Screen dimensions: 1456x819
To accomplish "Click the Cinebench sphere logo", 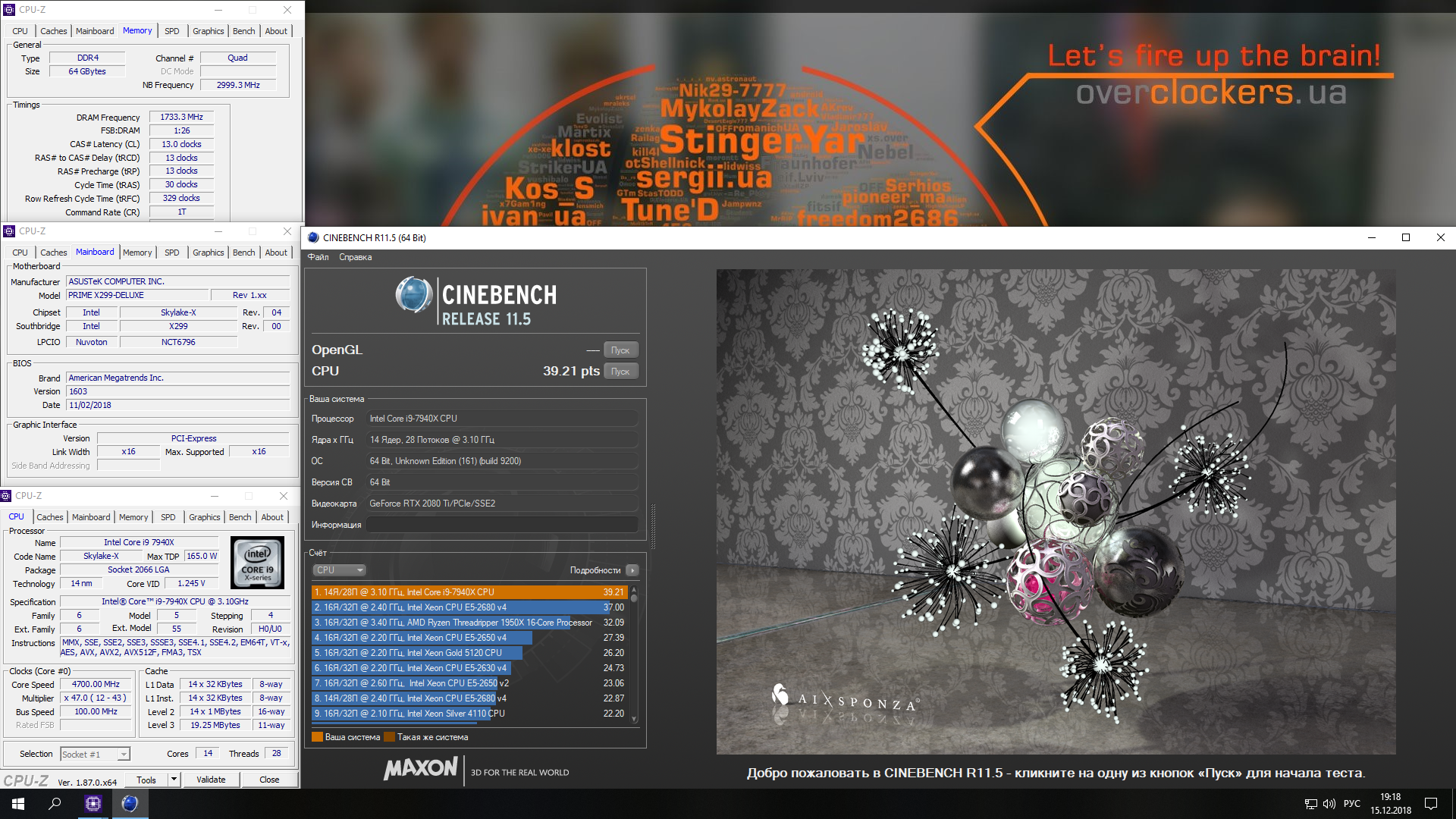I will tap(413, 295).
